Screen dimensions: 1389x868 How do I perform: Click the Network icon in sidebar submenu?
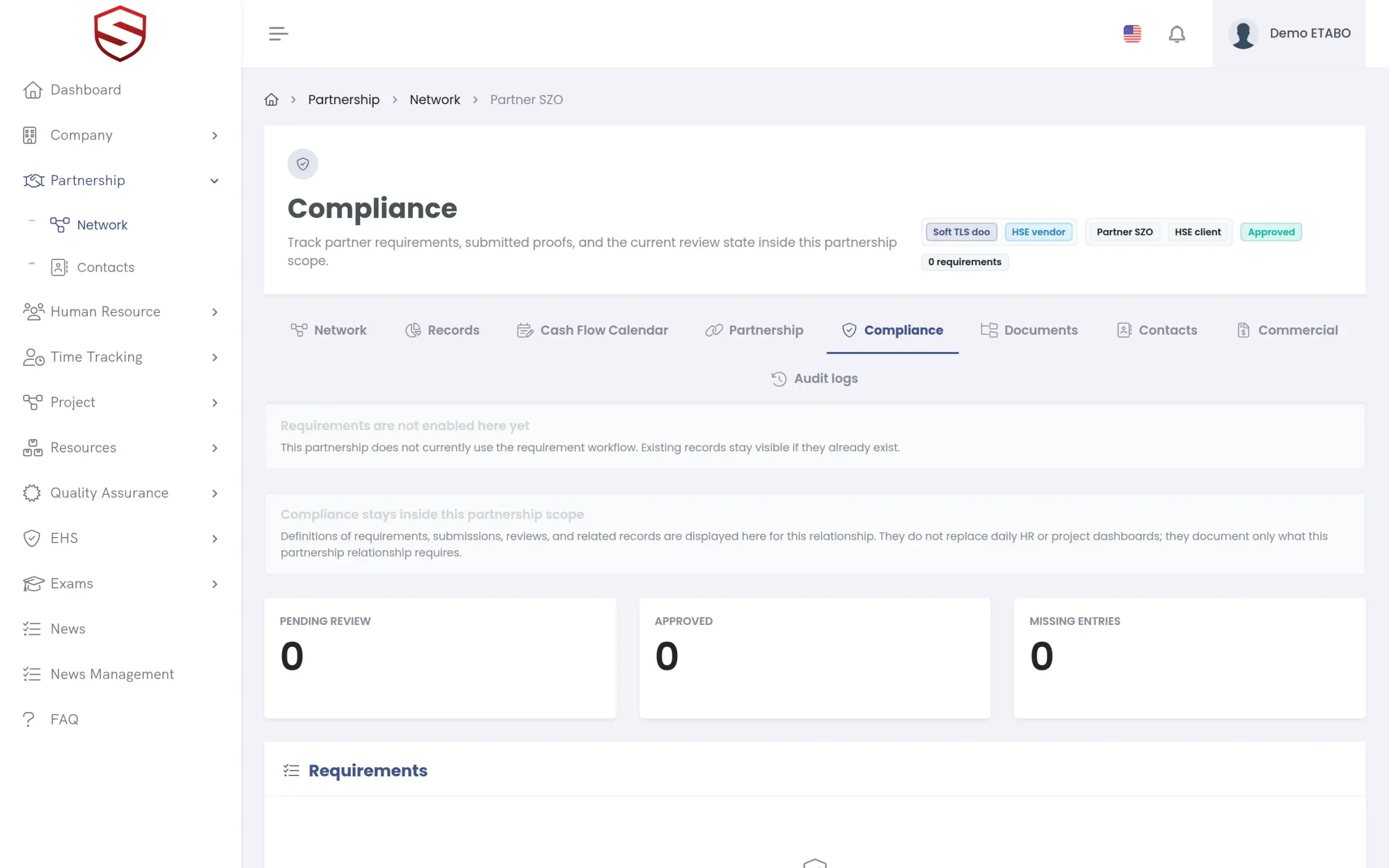(60, 225)
